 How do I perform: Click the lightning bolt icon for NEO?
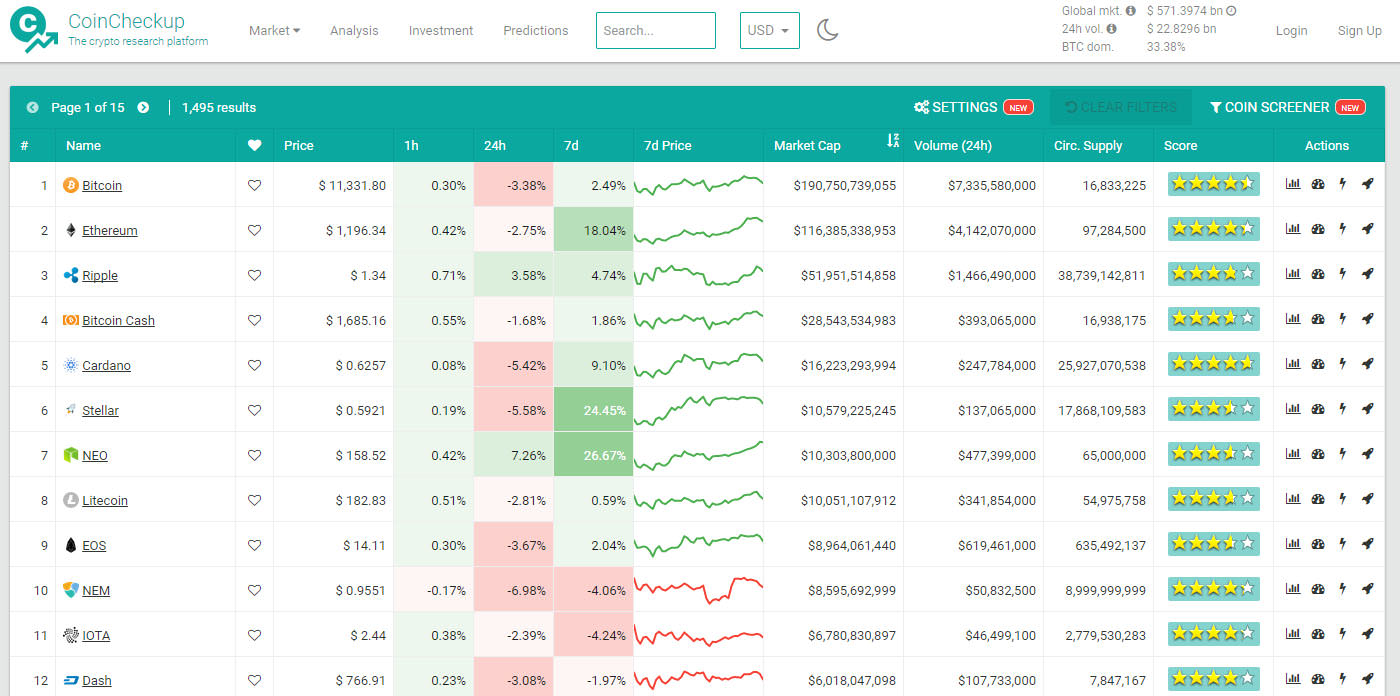(1343, 454)
